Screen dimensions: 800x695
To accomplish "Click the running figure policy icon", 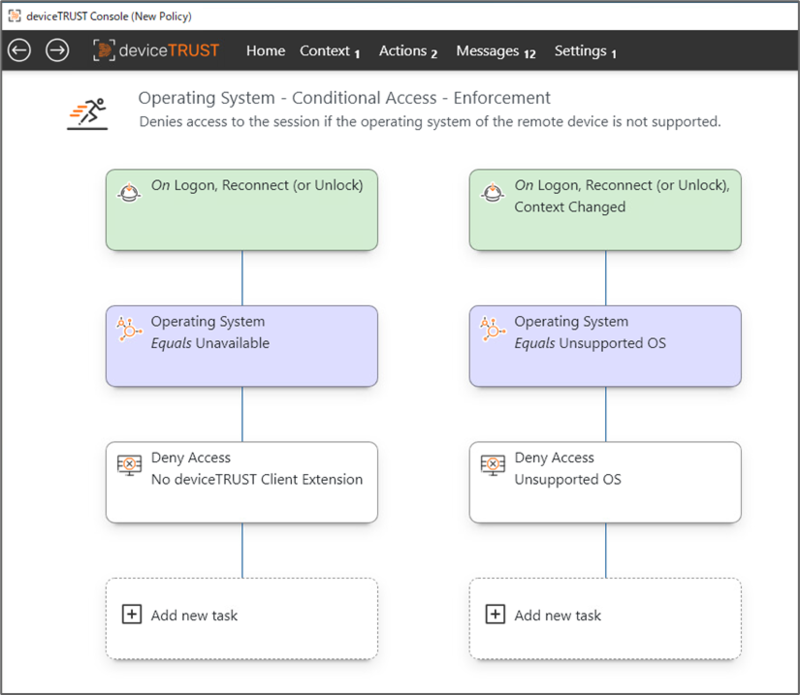I will 88,113.
